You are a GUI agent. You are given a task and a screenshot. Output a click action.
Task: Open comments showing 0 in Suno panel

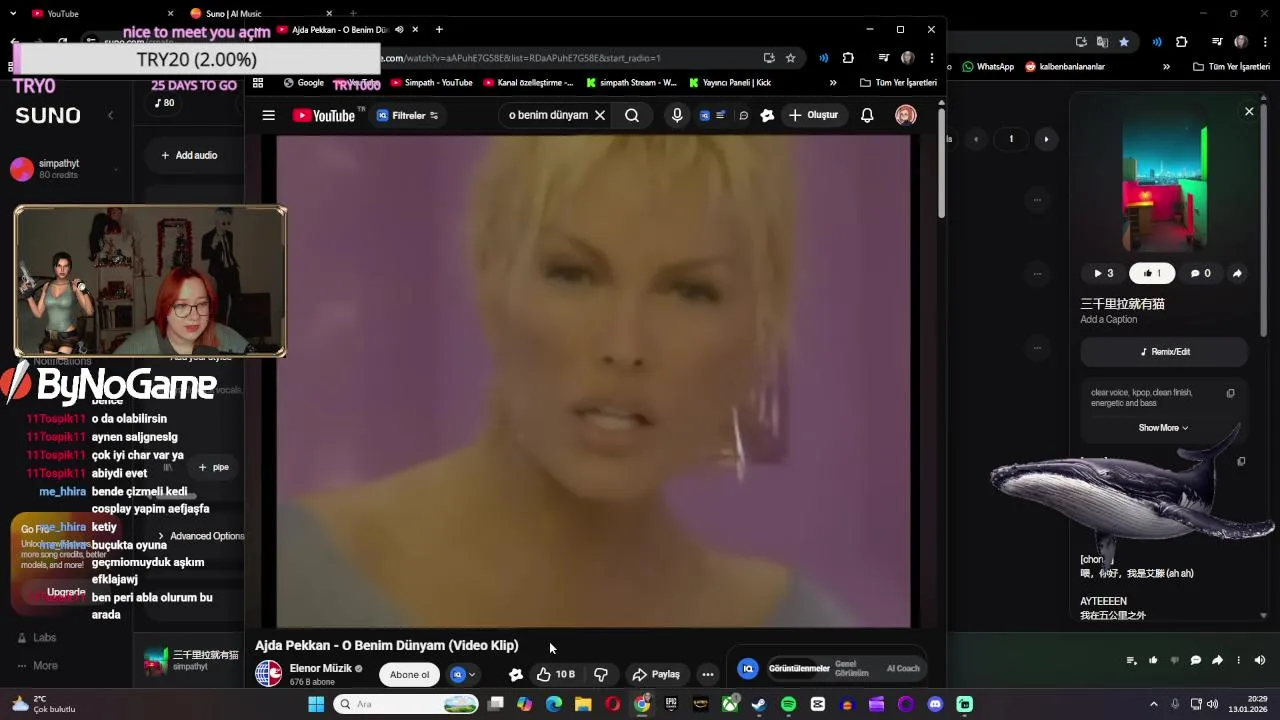click(1200, 273)
